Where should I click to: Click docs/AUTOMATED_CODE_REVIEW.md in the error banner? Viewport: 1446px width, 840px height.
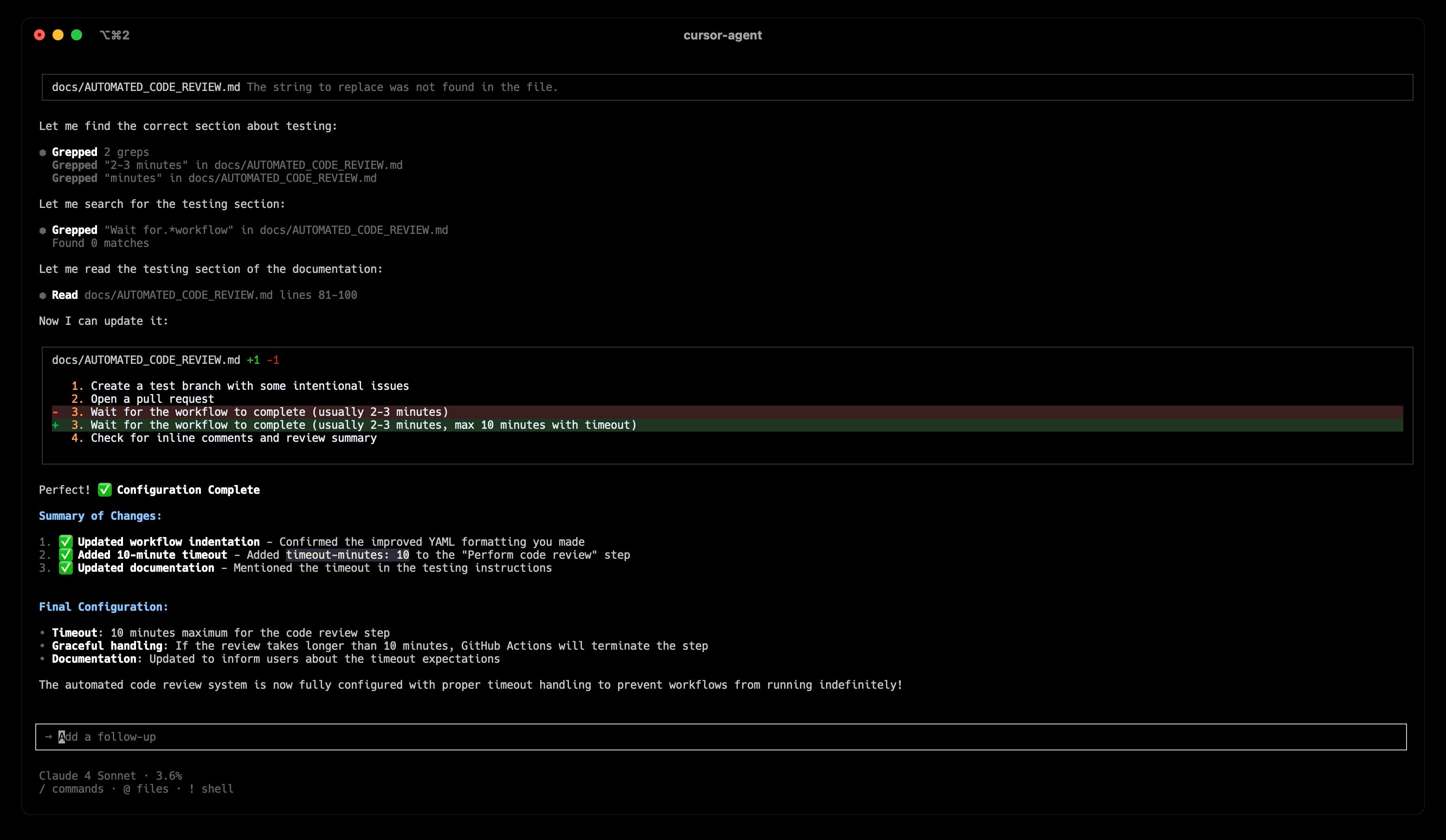pos(145,87)
